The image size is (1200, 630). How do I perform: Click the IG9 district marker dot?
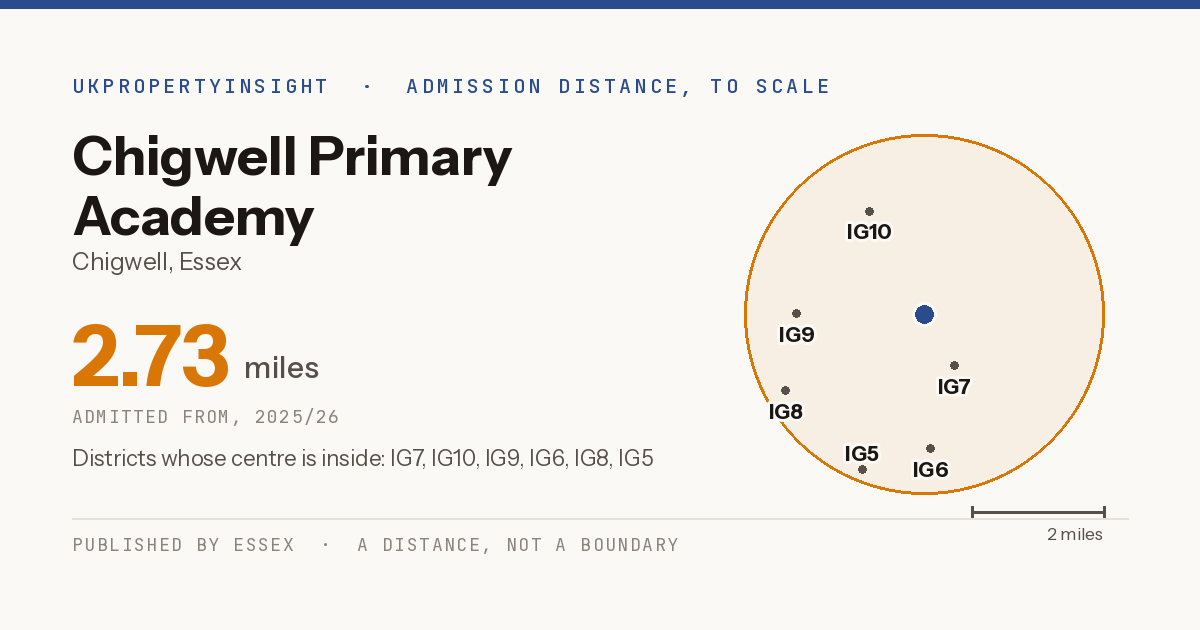796,313
